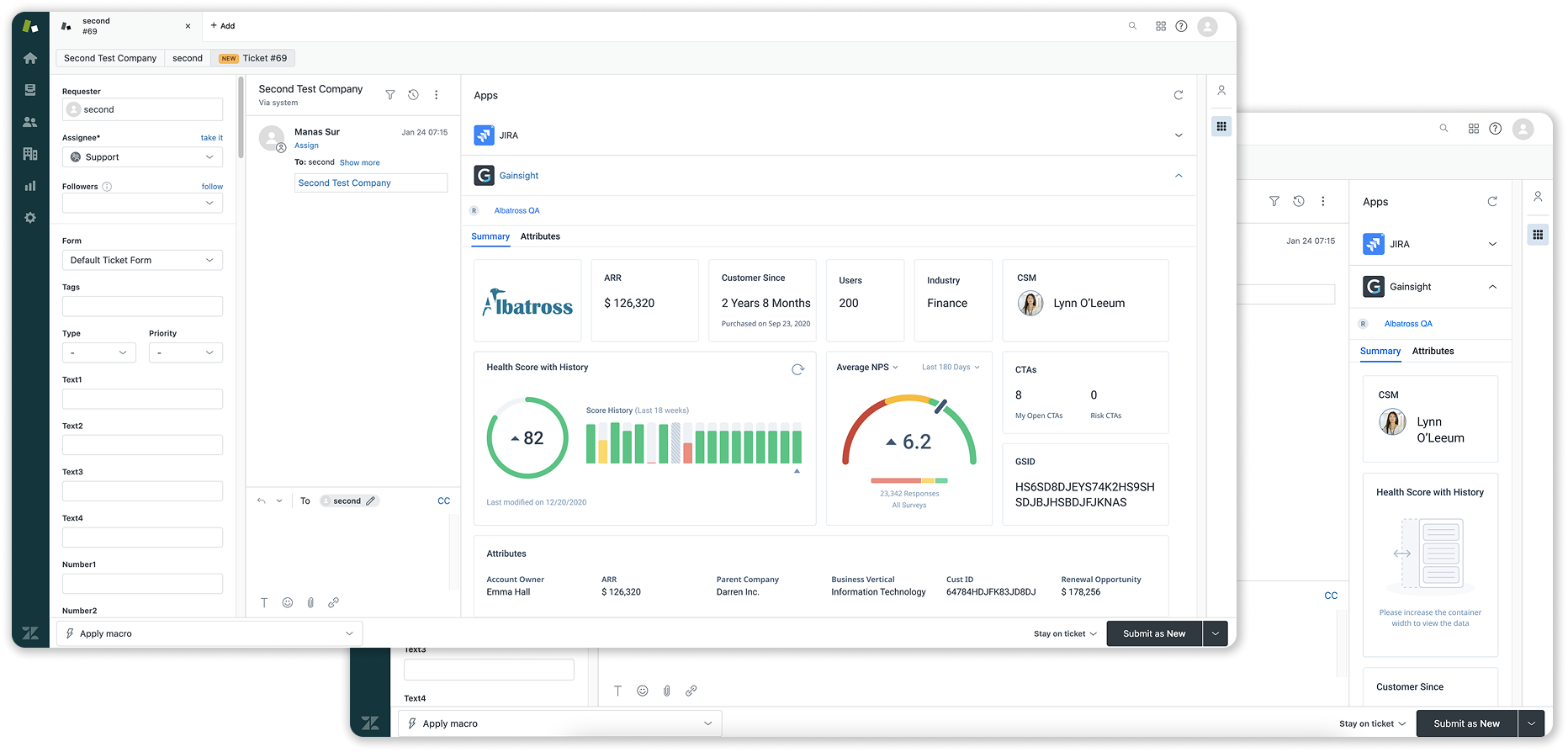This screenshot has width=1568, height=752.
Task: Click the search icon in back window
Action: [x=1444, y=129]
